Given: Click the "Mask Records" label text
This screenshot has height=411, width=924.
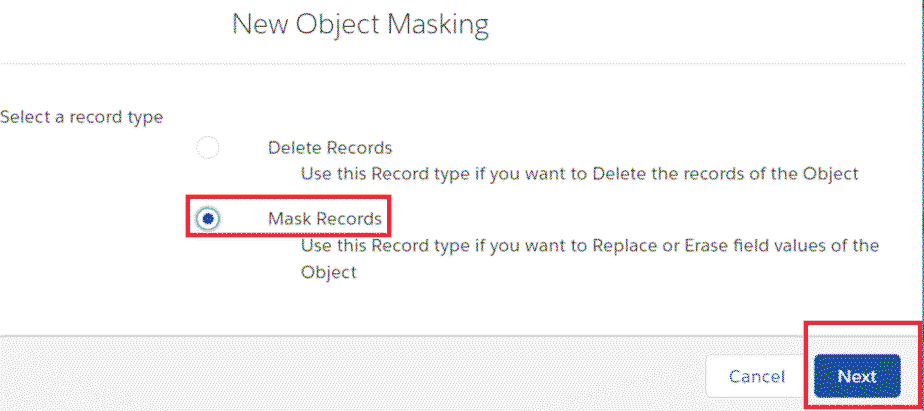Looking at the screenshot, I should tap(324, 219).
